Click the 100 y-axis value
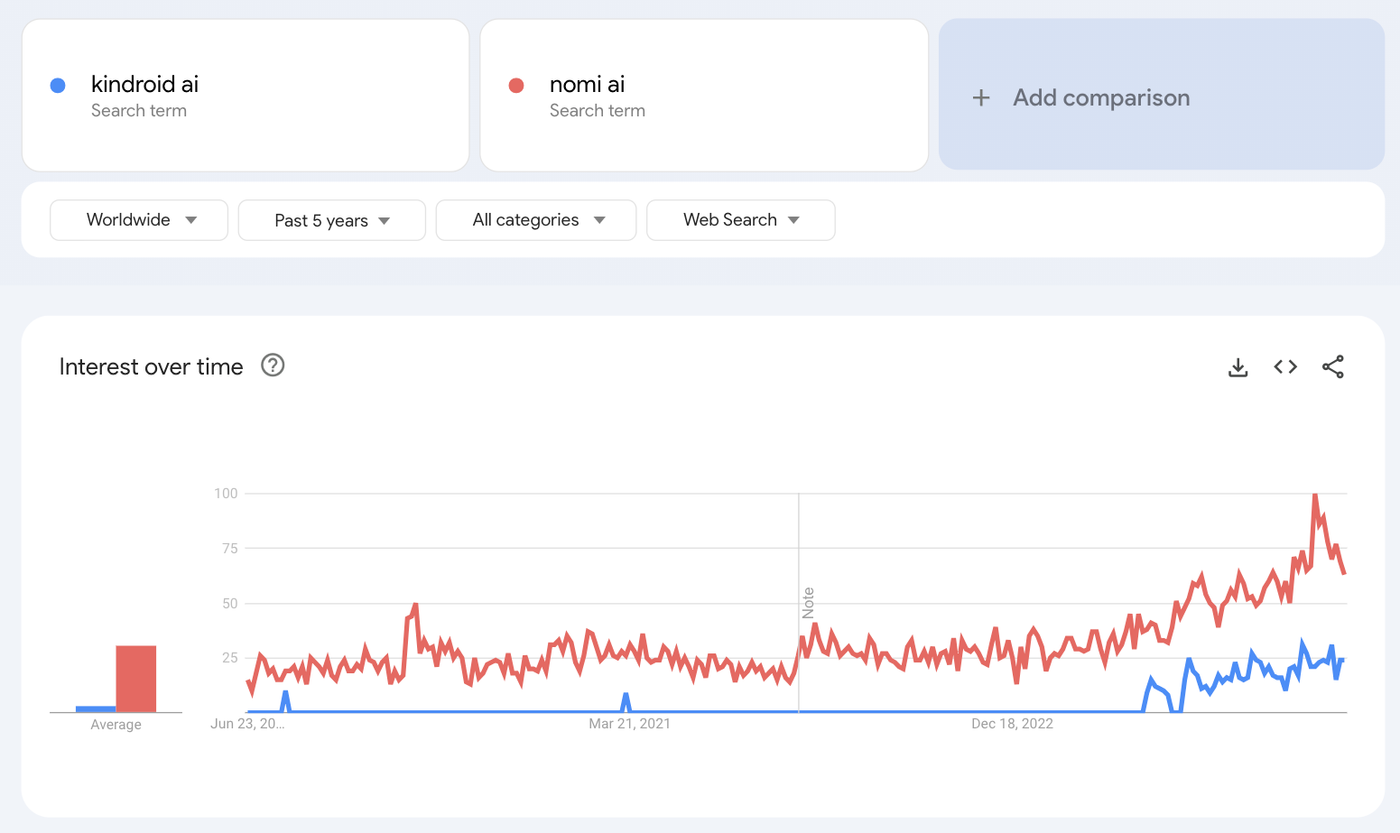The height and width of the screenshot is (833, 1400). click(x=225, y=493)
